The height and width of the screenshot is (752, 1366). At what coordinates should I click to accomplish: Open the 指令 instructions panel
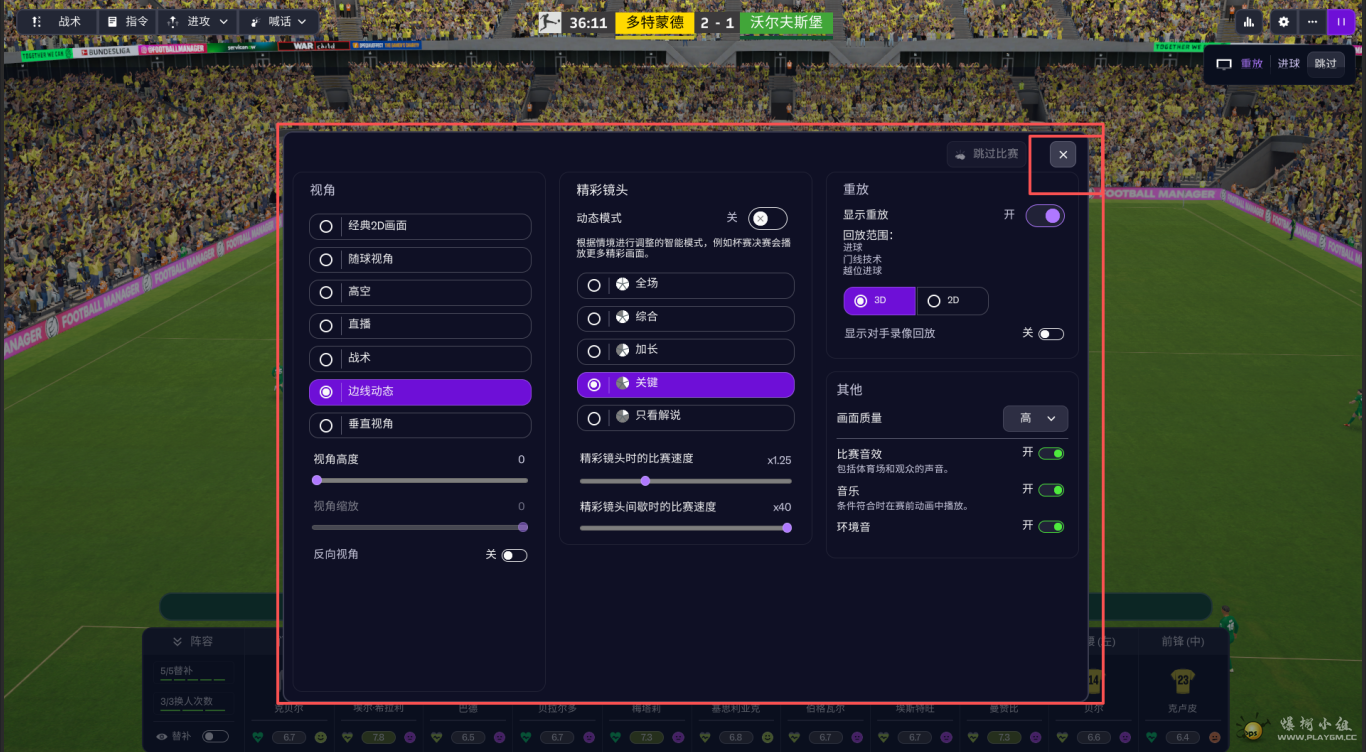[128, 21]
